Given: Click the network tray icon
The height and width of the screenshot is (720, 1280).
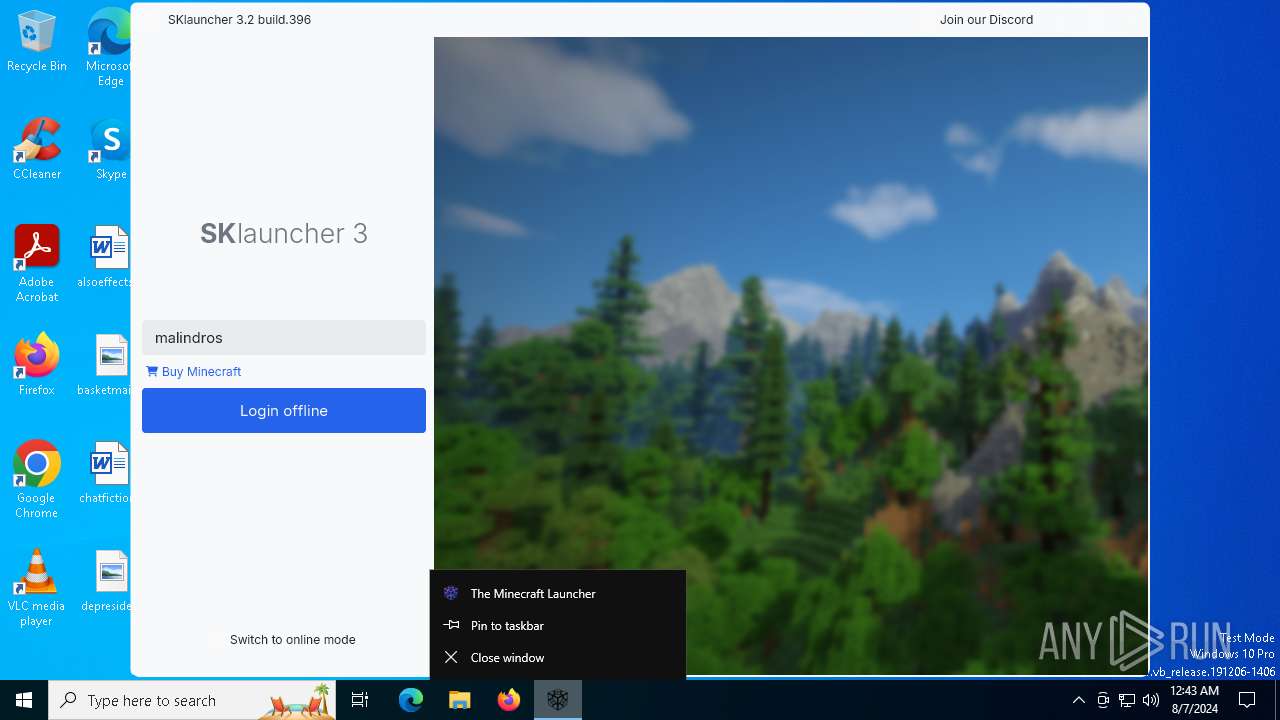Looking at the screenshot, I should click(x=1127, y=700).
